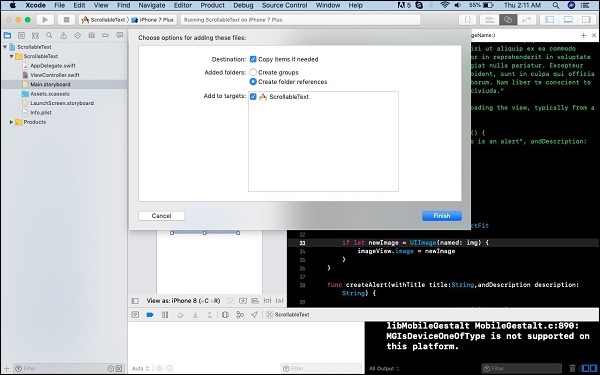Screen dimensions: 600x375
Task: Open the Product menu
Action: coord(212,5)
